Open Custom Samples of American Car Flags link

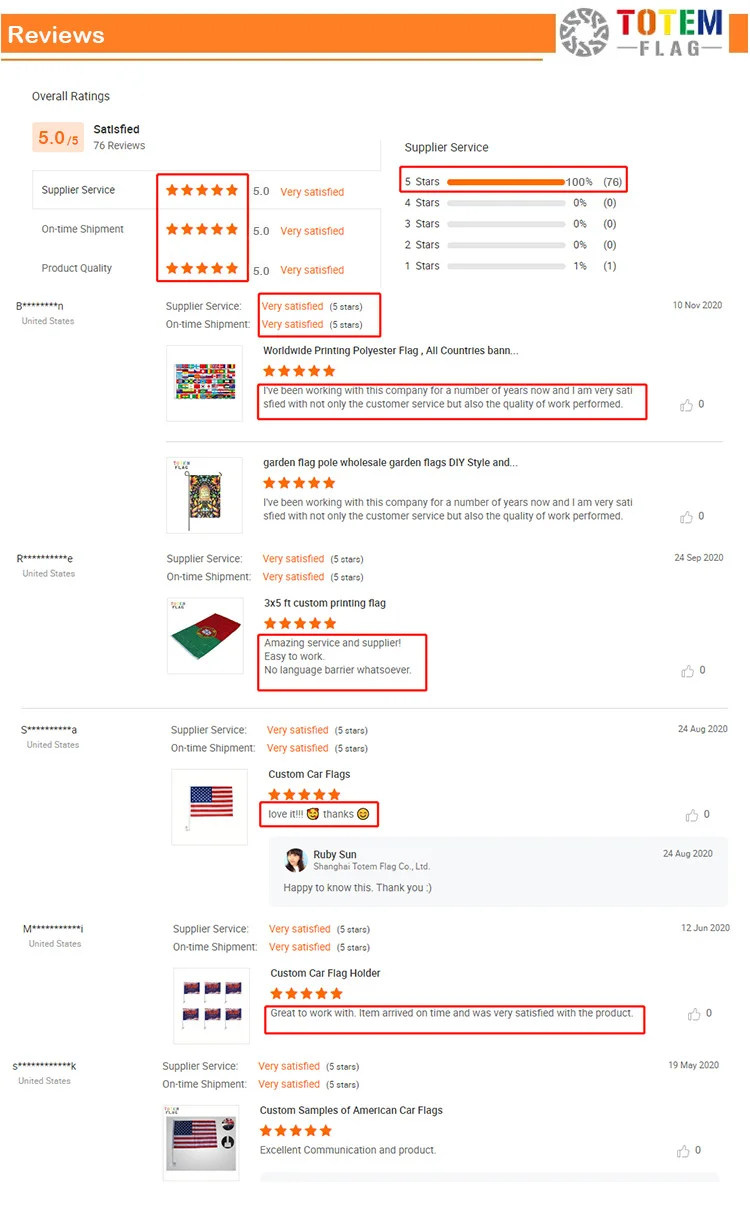351,1110
